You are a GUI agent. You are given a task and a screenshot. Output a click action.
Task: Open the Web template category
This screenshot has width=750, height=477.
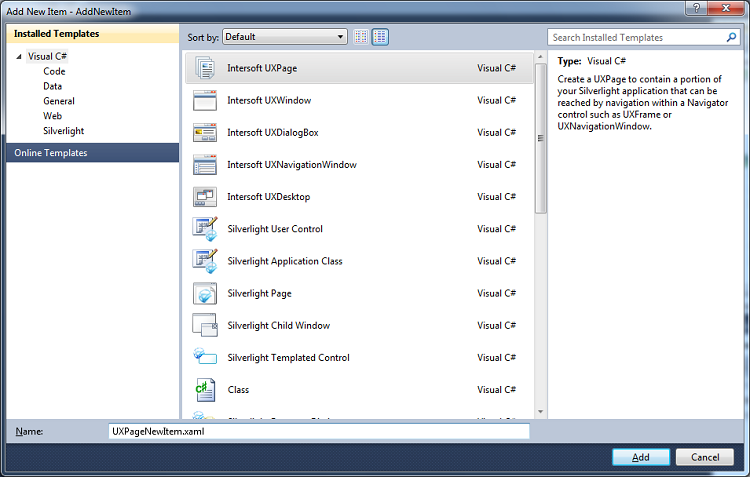pyautogui.click(x=52, y=116)
